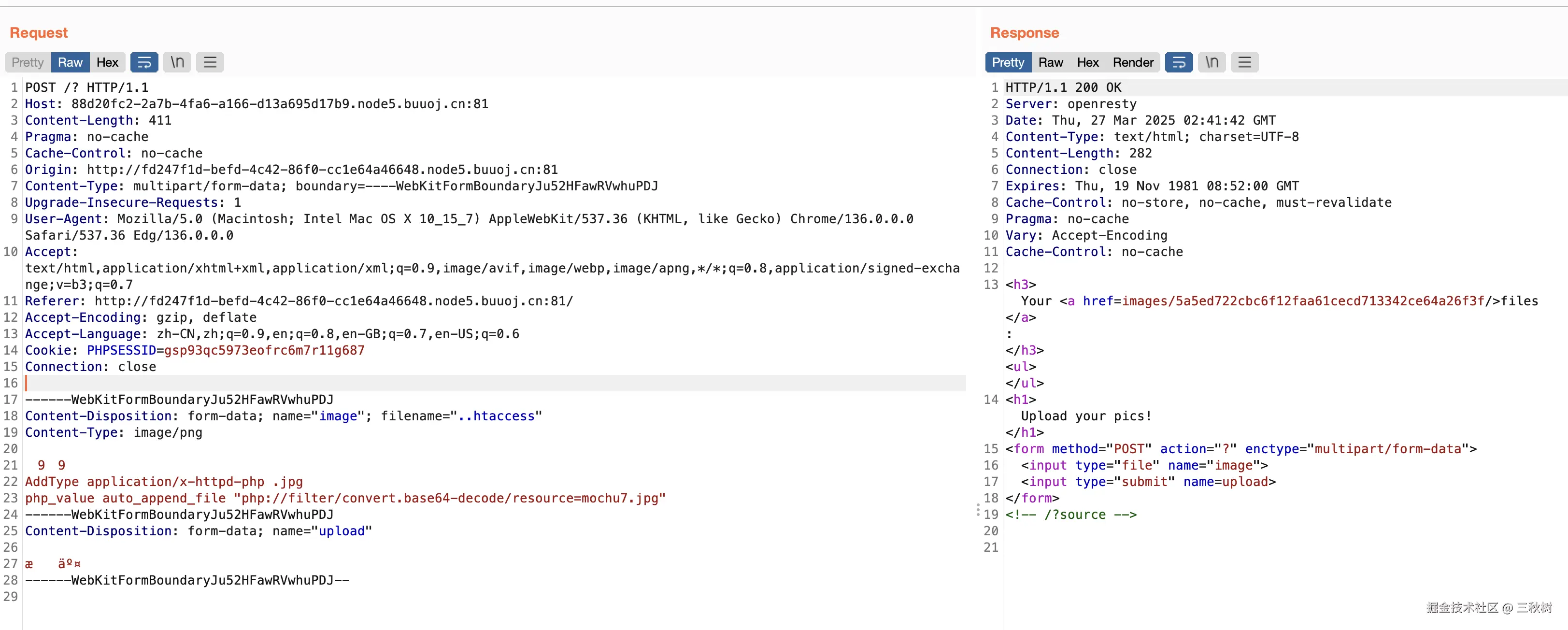
Task: Open the Response panel hamburger menu
Action: click(x=1244, y=62)
